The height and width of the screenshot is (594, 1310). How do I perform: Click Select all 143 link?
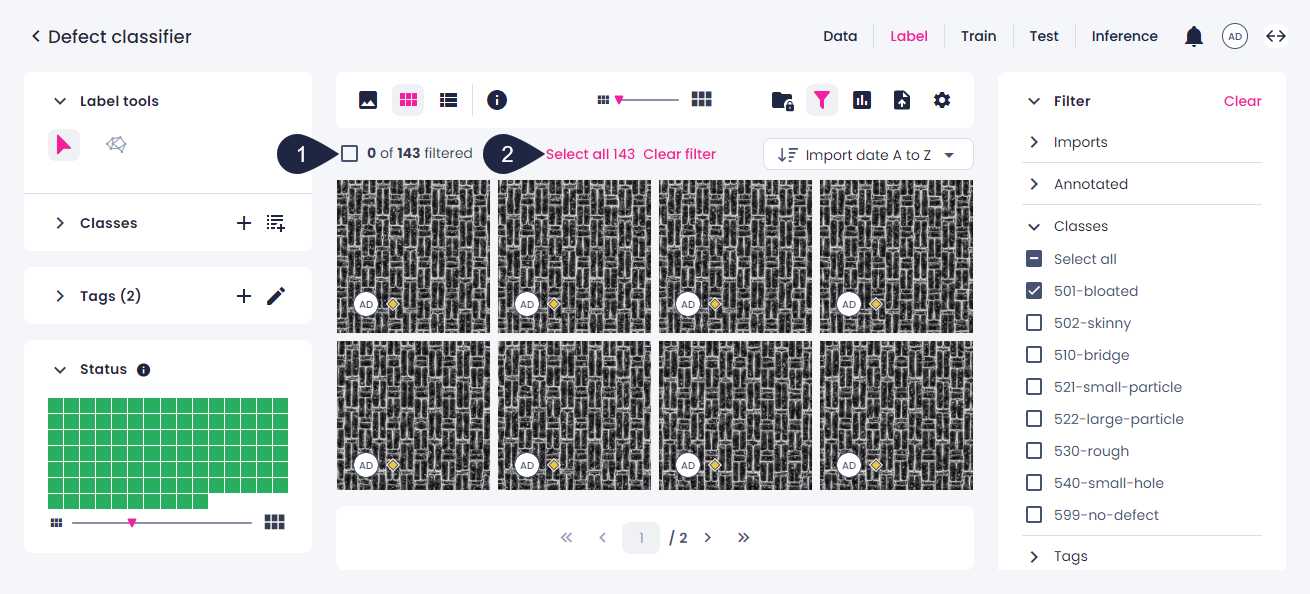pyautogui.click(x=590, y=154)
